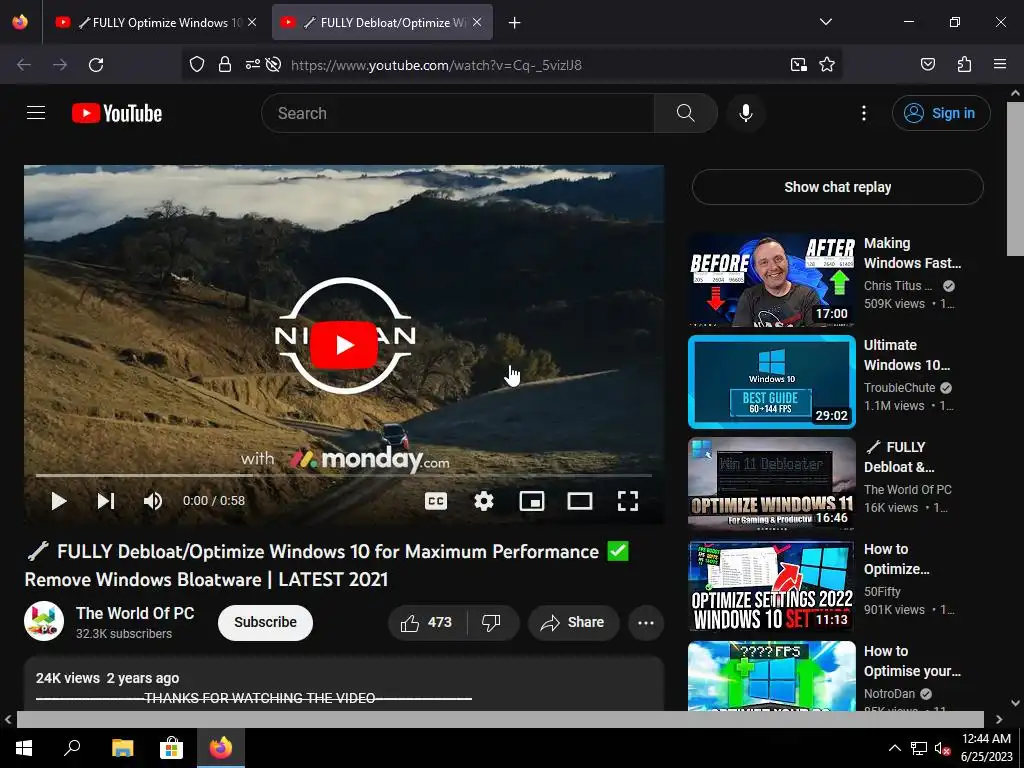Viewport: 1024px width, 768px height.
Task: Enable miniplayer mode
Action: [532, 501]
